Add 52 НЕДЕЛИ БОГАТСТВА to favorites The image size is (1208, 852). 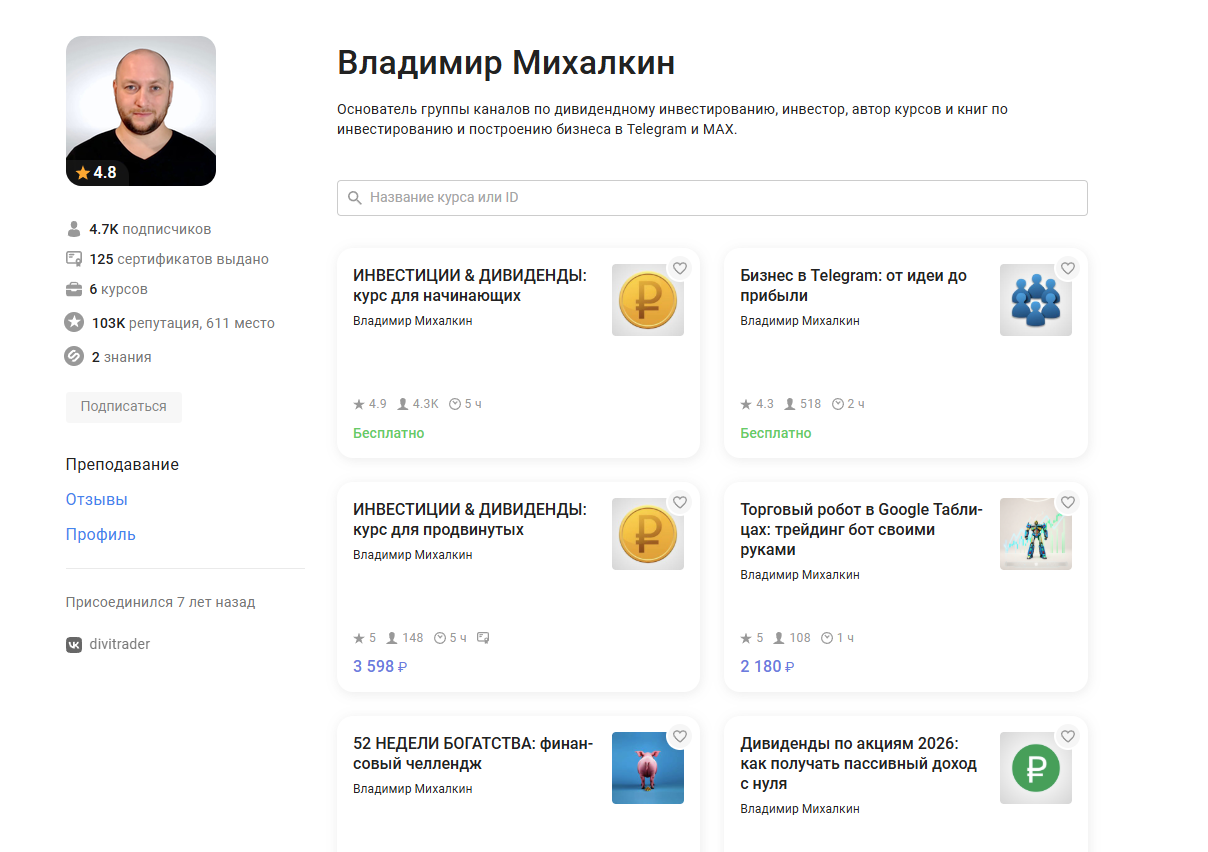click(680, 736)
